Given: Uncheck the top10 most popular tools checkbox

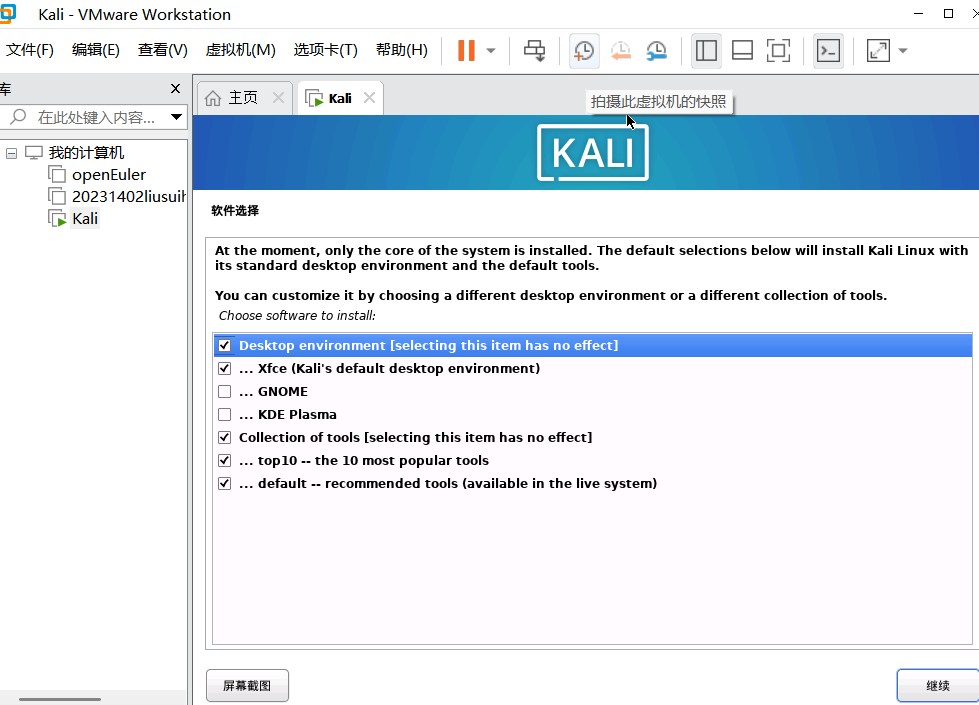Looking at the screenshot, I should point(225,461).
